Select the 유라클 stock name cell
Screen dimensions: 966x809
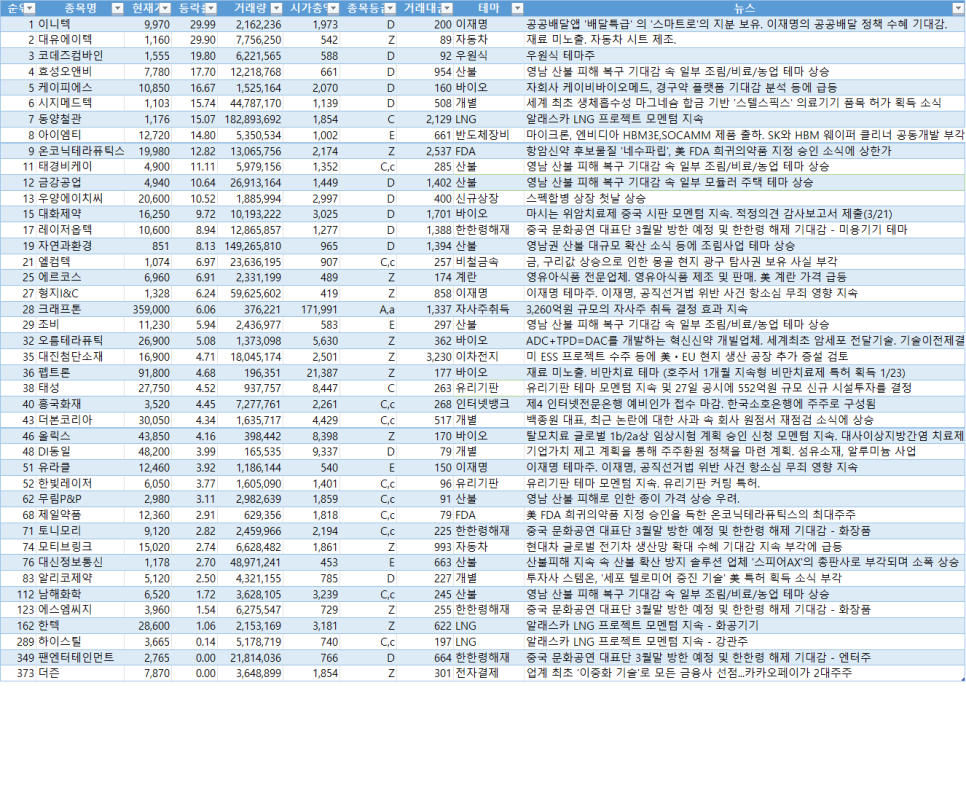pos(80,468)
